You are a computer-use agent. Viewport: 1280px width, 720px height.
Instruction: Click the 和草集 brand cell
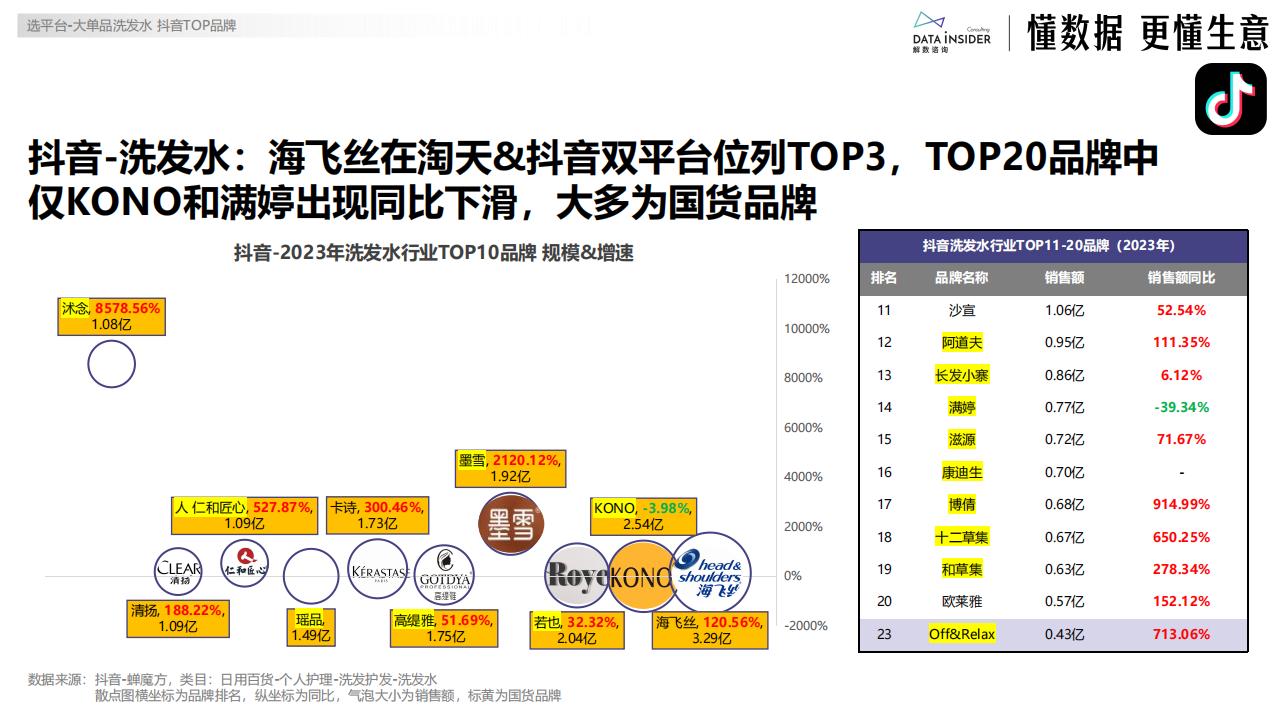[x=961, y=569]
